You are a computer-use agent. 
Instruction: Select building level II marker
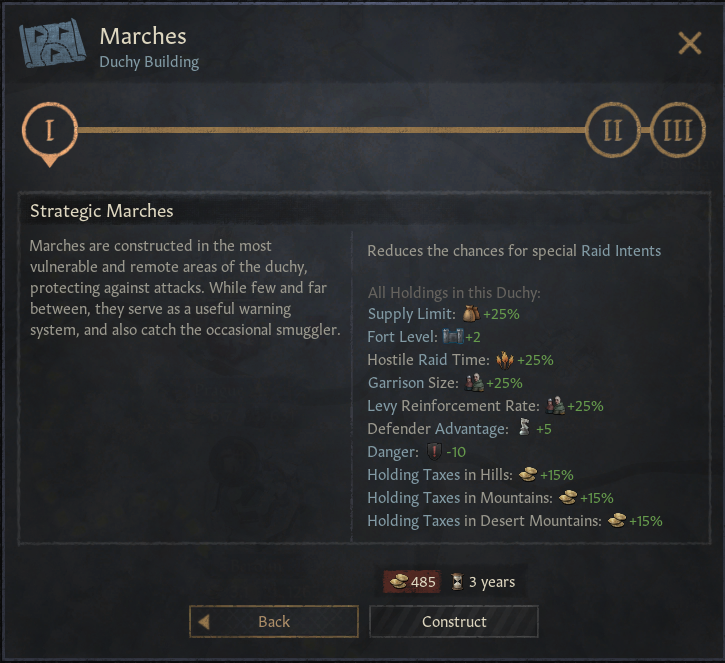coord(613,130)
